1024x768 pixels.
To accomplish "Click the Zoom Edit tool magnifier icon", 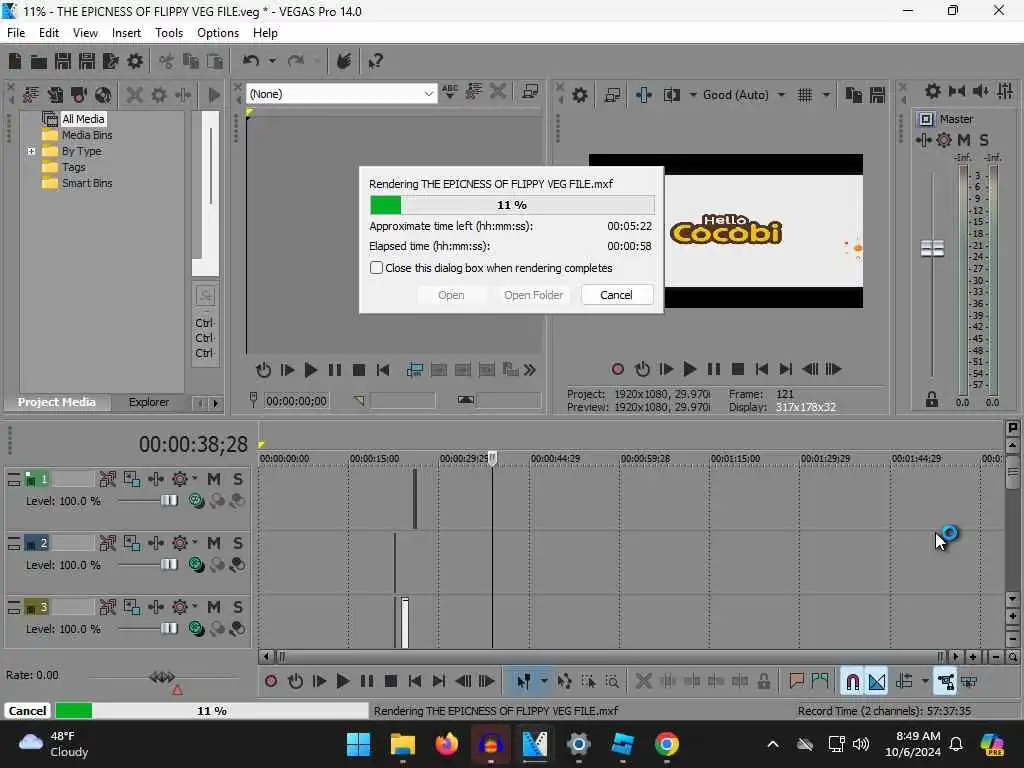I will coord(612,681).
